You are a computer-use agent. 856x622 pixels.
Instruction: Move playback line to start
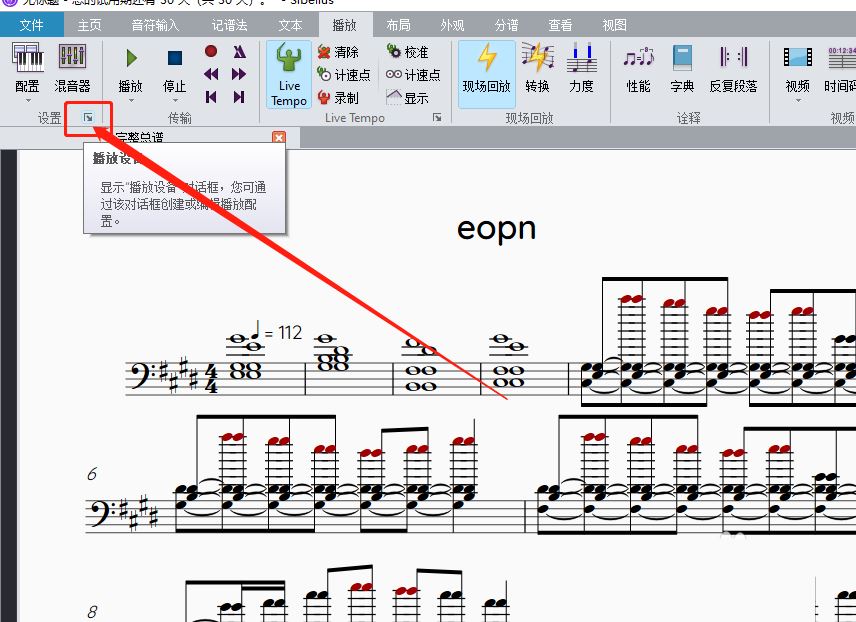pyautogui.click(x=211, y=97)
